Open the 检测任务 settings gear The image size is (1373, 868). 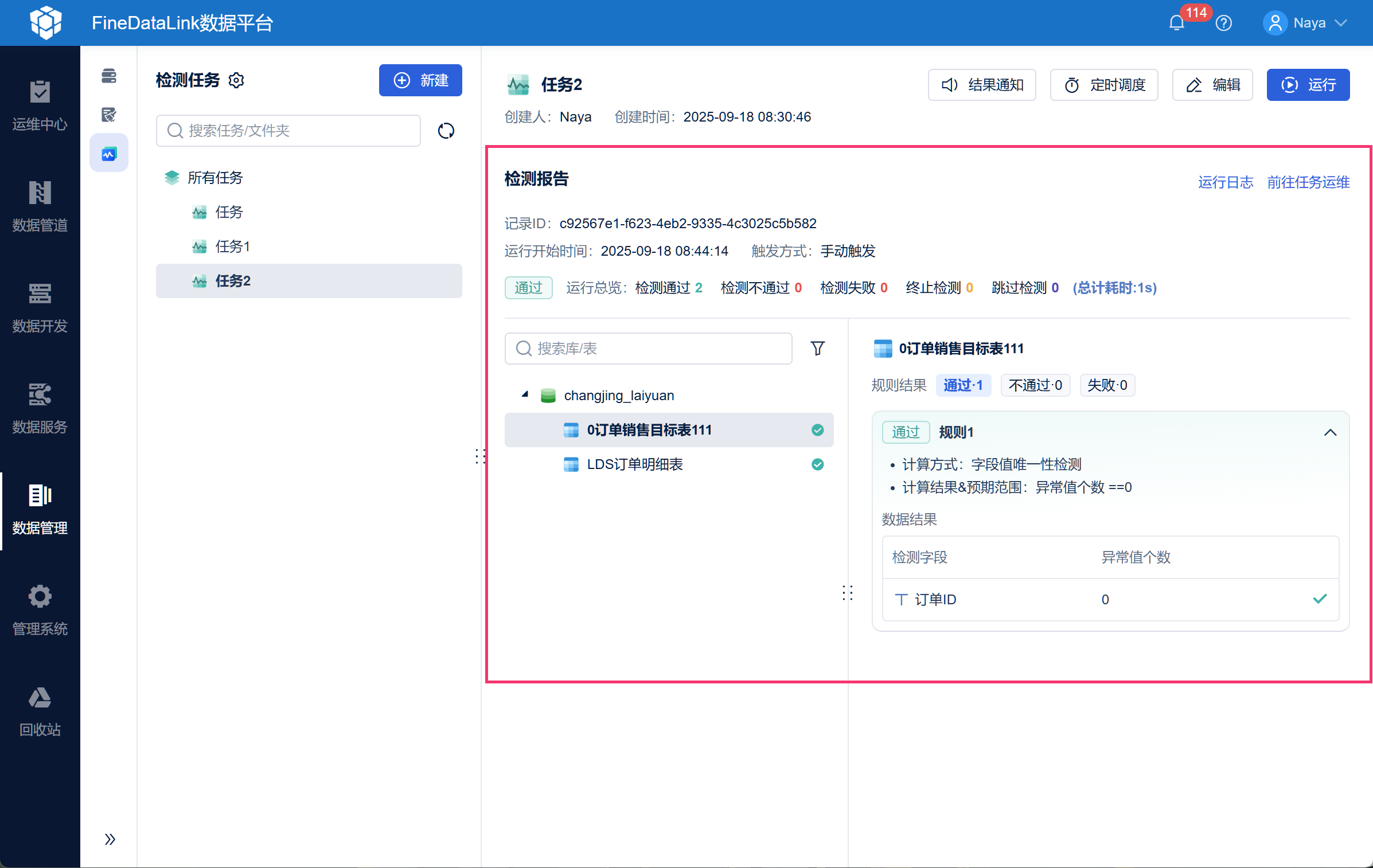[x=236, y=80]
